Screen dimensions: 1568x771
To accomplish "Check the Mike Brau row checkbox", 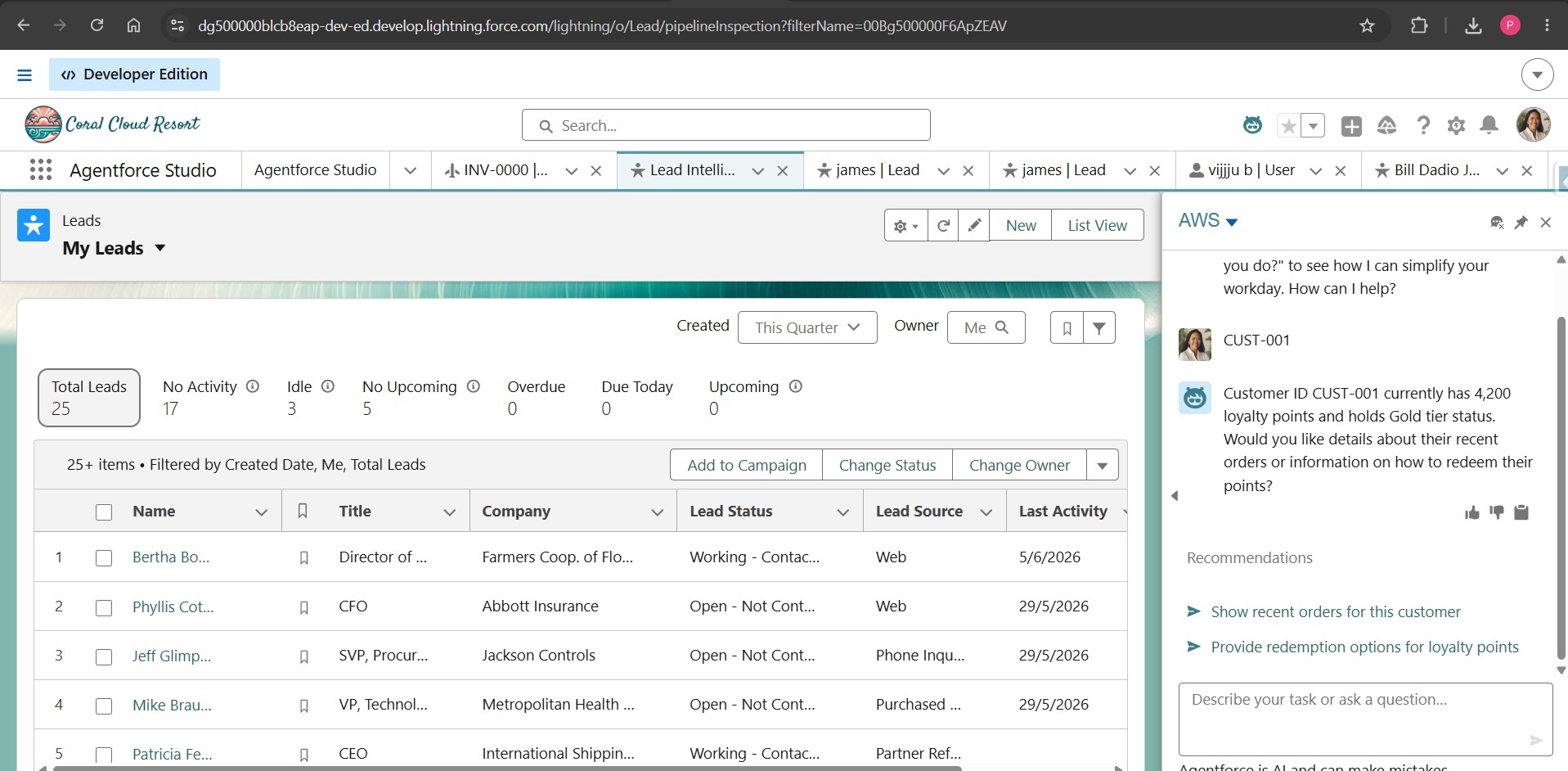I will (104, 706).
